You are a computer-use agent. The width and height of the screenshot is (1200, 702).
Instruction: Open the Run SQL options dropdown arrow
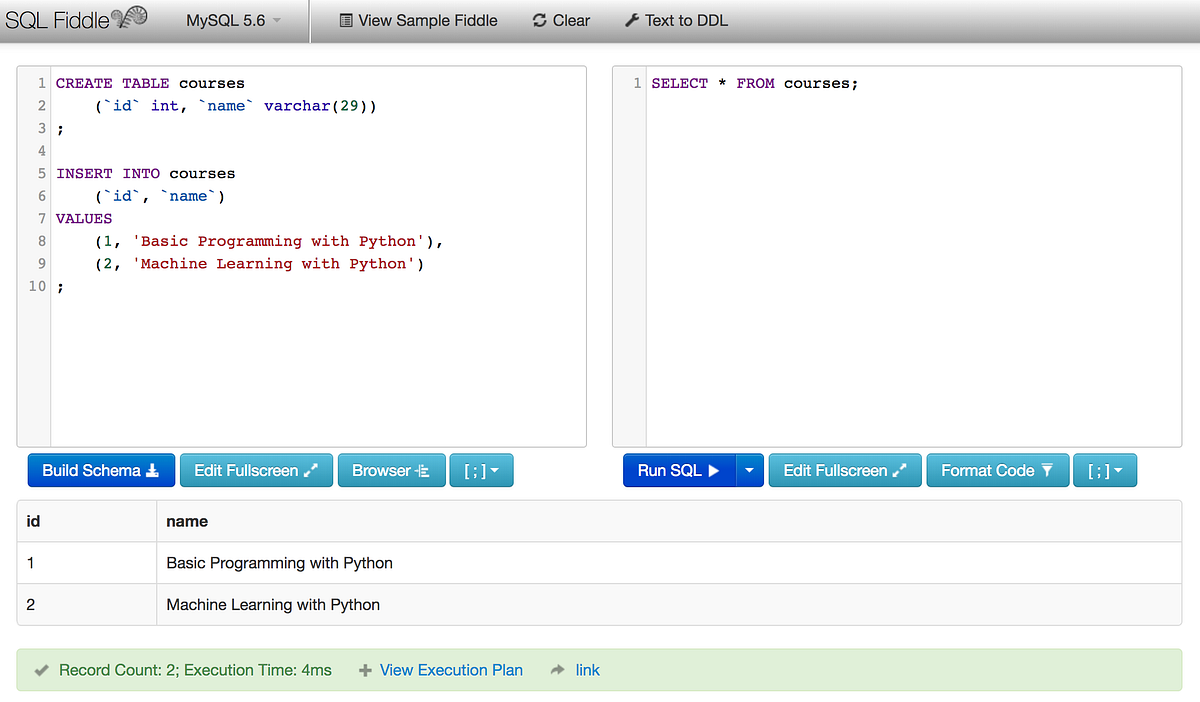(x=750, y=470)
